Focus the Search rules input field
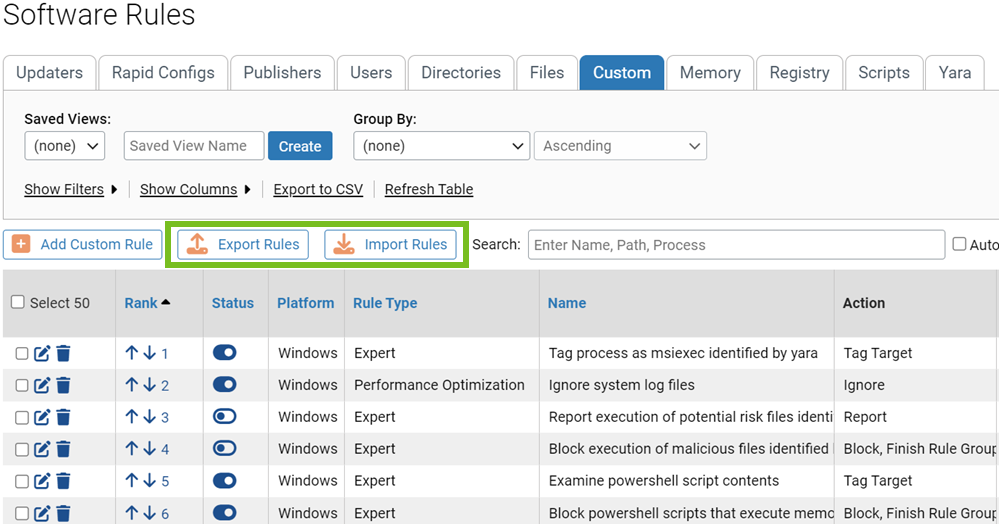The height and width of the screenshot is (524, 999). 737,245
